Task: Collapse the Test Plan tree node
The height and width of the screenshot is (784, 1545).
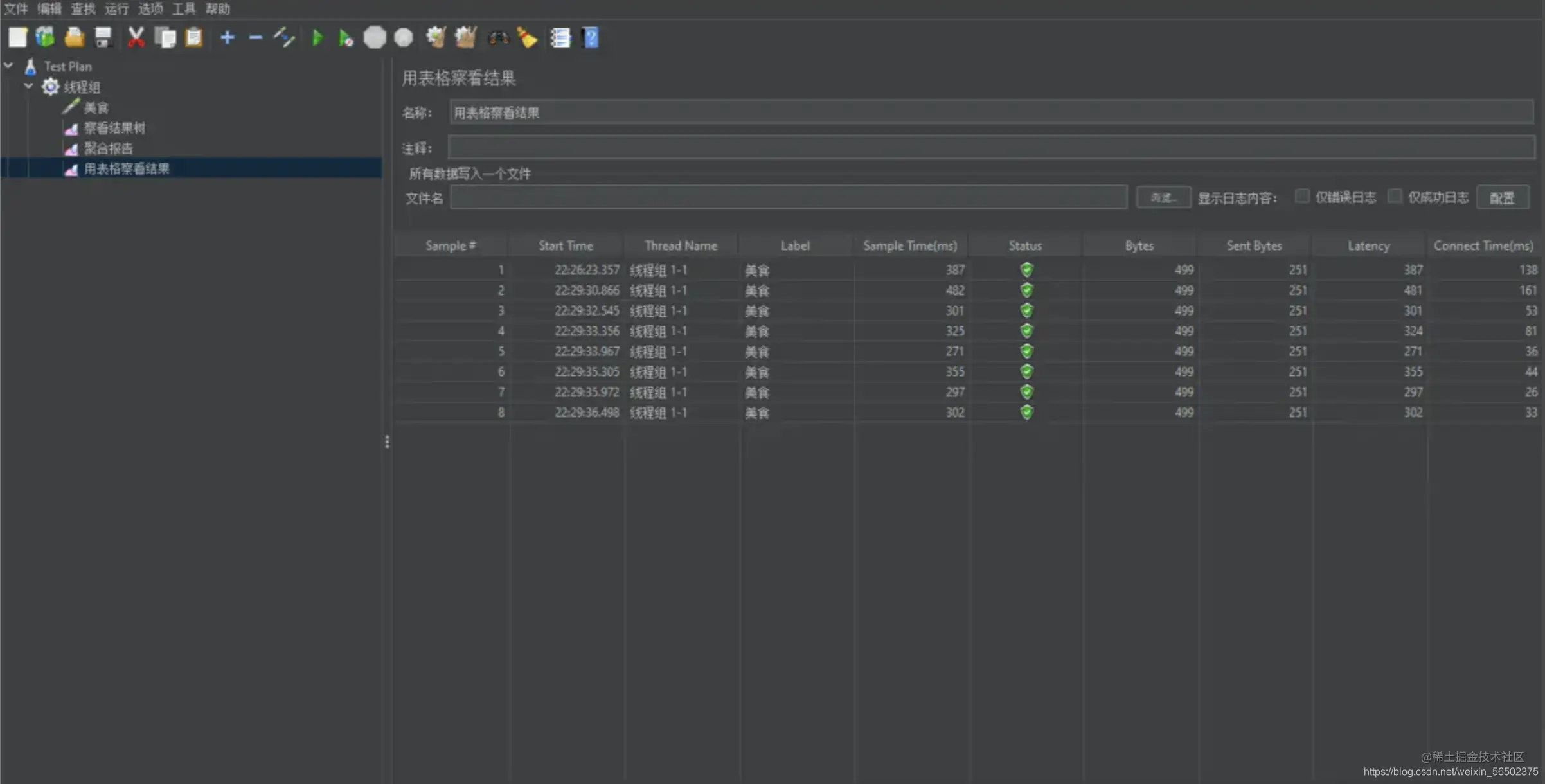Action: [x=9, y=66]
